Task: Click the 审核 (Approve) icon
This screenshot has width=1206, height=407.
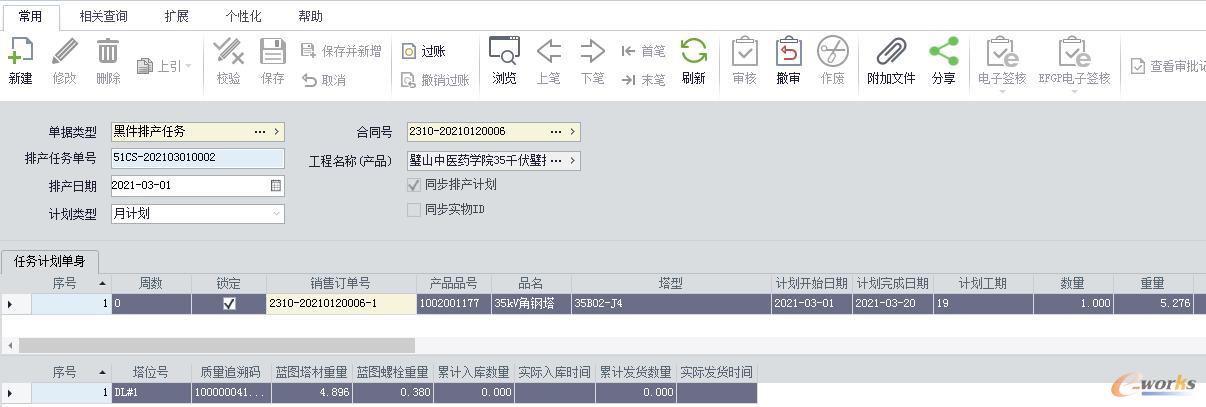Action: coord(744,52)
